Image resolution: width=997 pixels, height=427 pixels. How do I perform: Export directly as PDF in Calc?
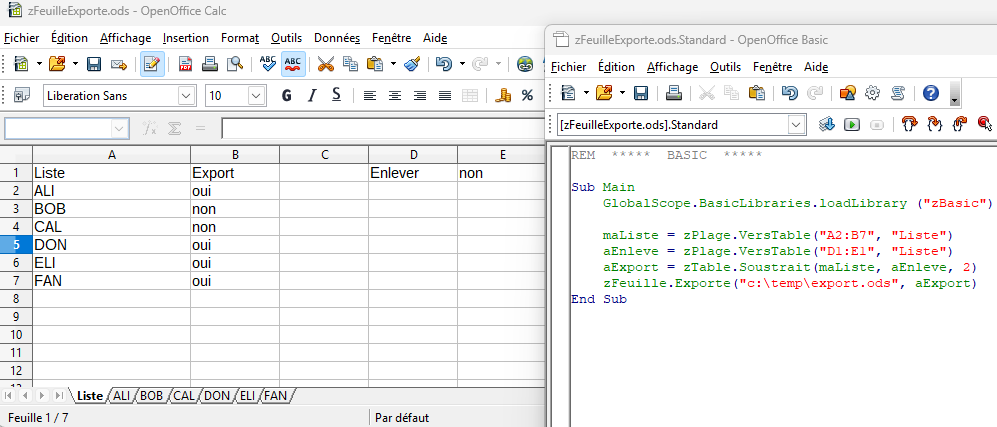(x=185, y=64)
